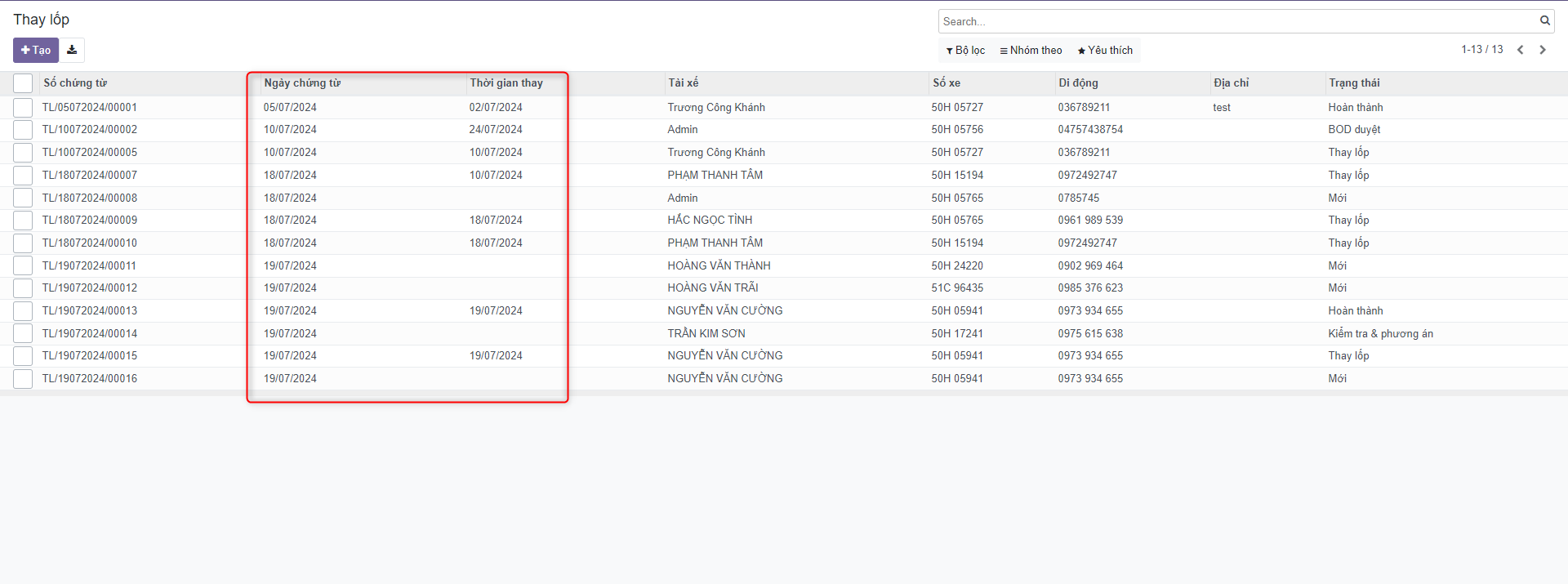
Task: Open record TL/10072024/00002
Action: [x=90, y=130]
